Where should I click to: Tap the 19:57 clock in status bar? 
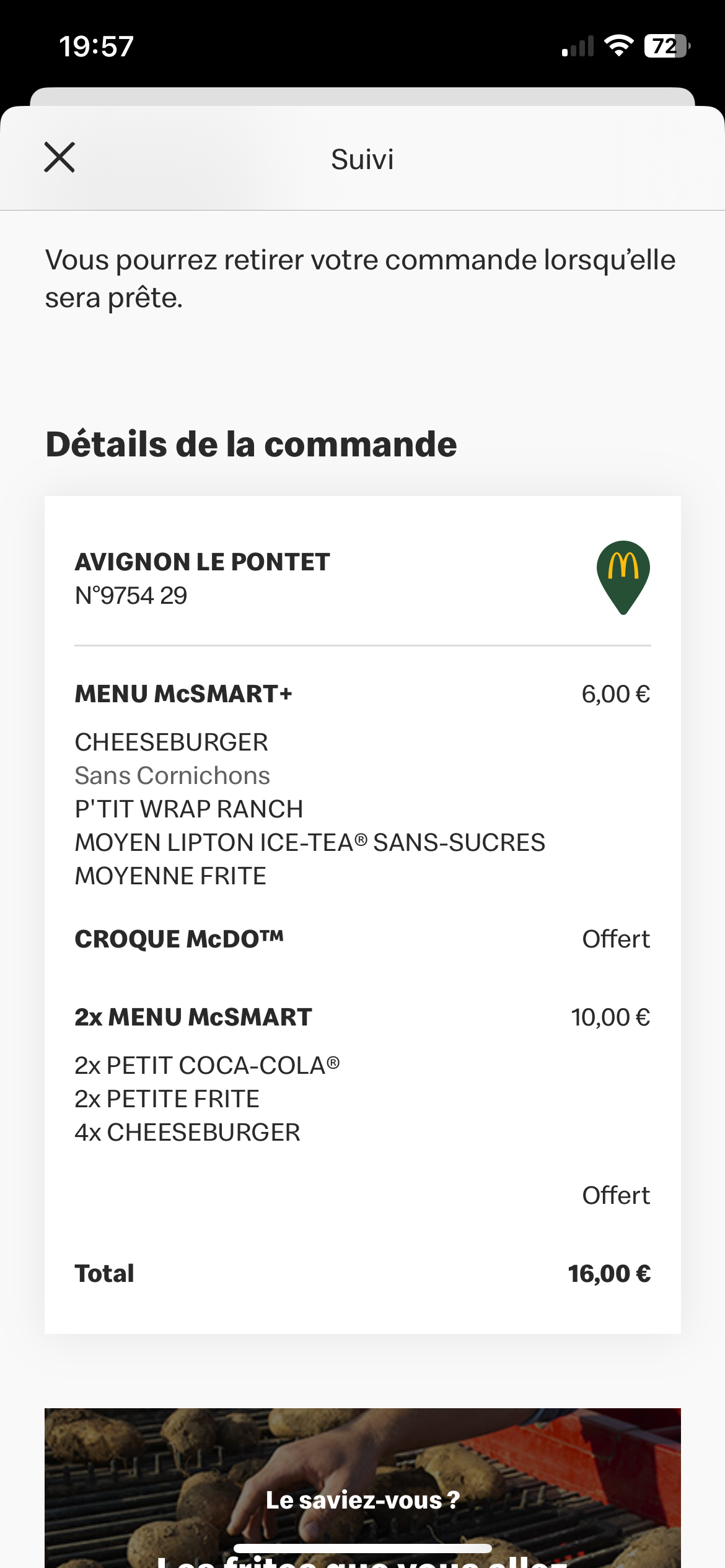click(96, 46)
